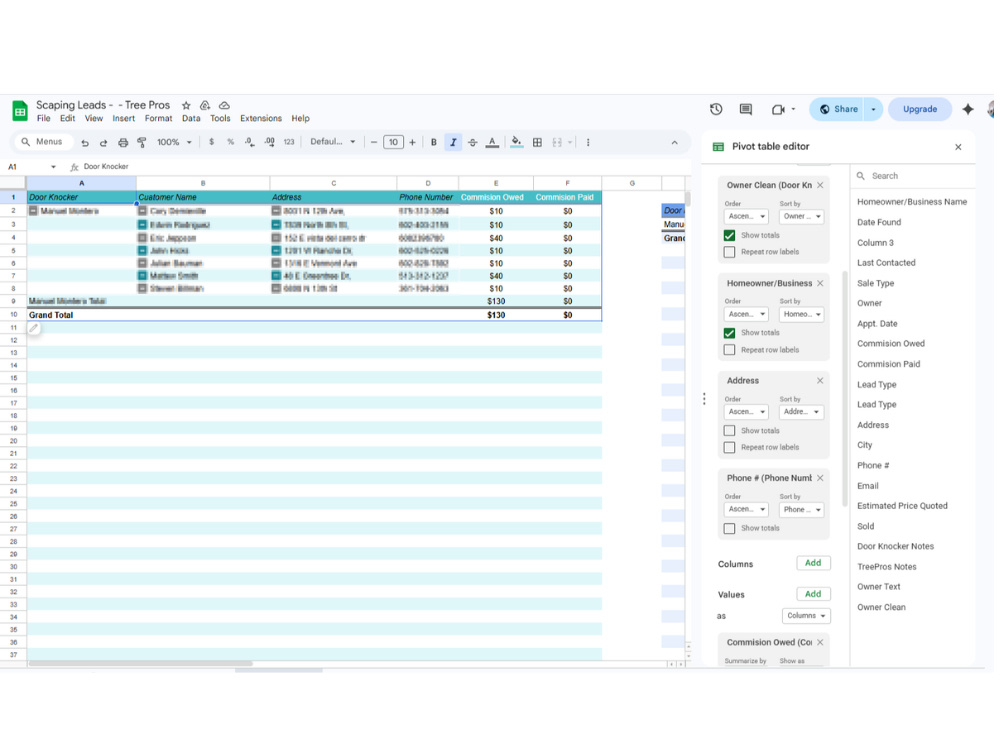Open the fill color picker
The image size is (1000, 750).
pyautogui.click(x=517, y=142)
